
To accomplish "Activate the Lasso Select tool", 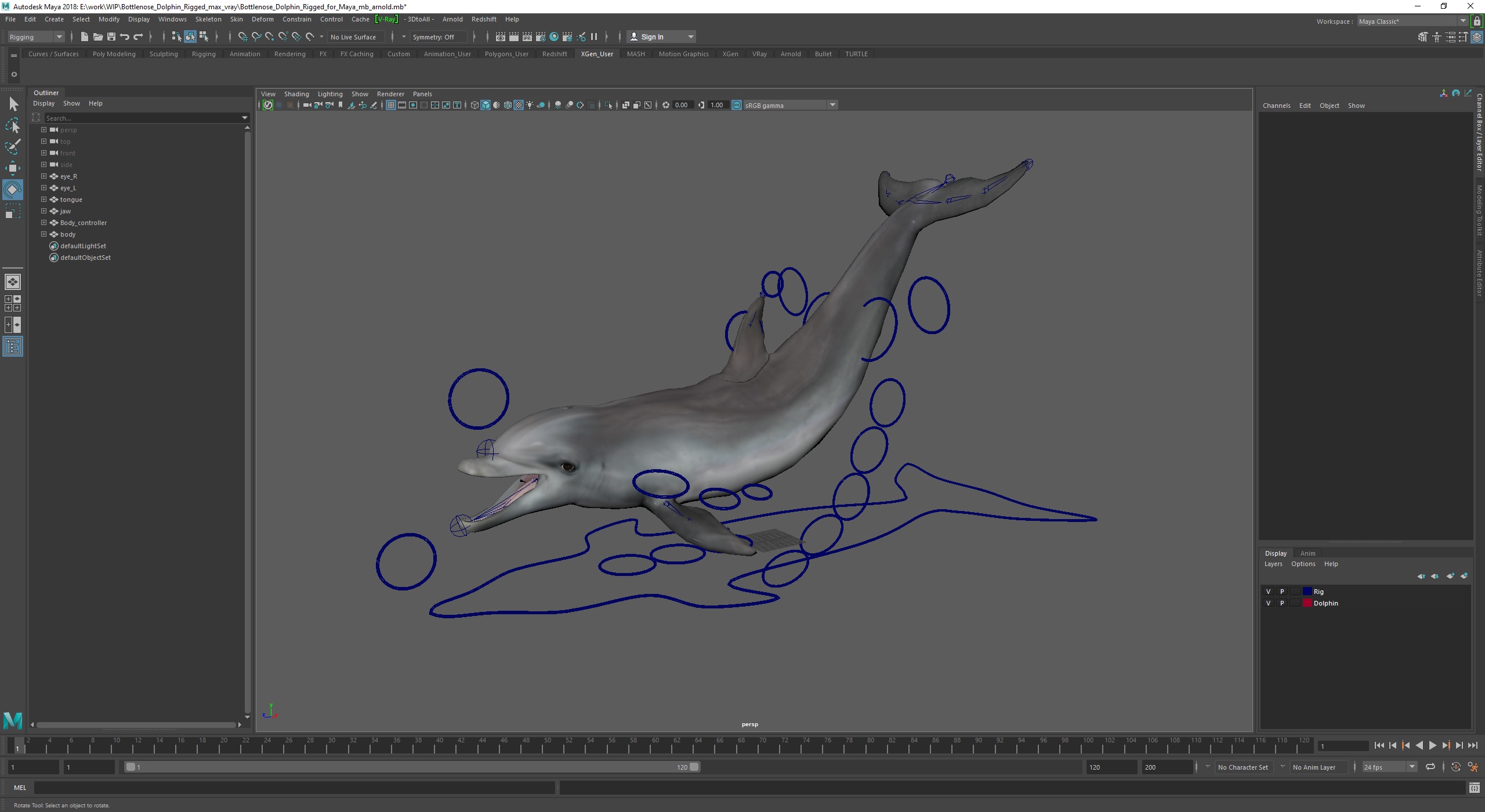I will point(13,125).
